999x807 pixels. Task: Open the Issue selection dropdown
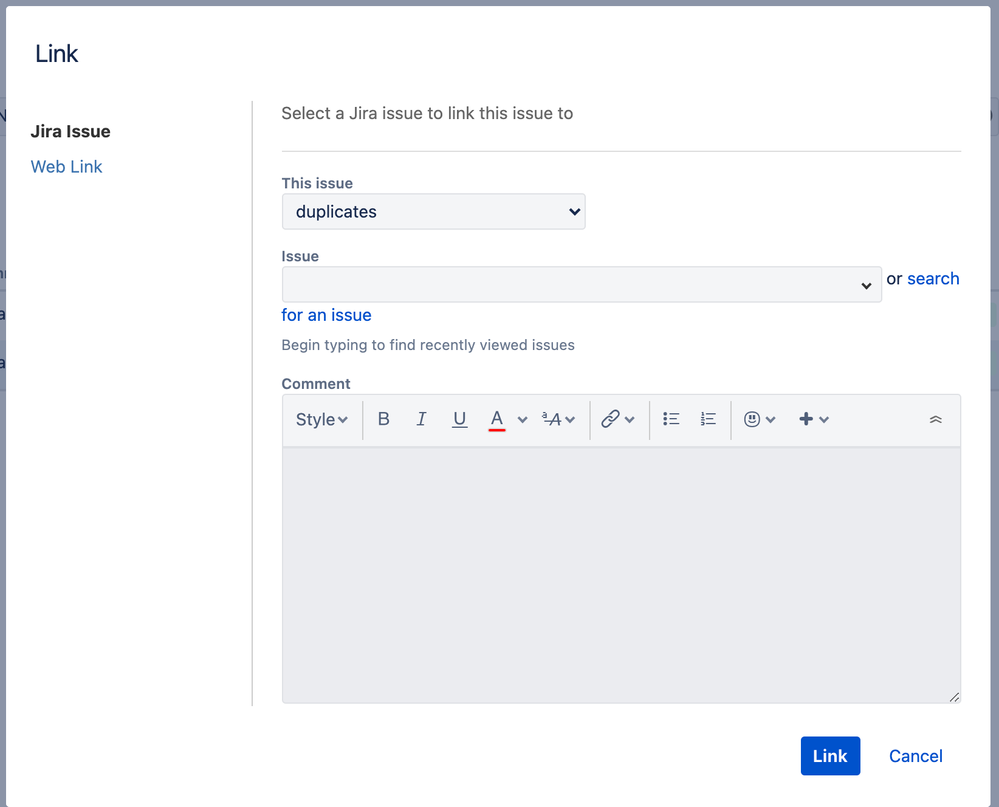point(581,285)
